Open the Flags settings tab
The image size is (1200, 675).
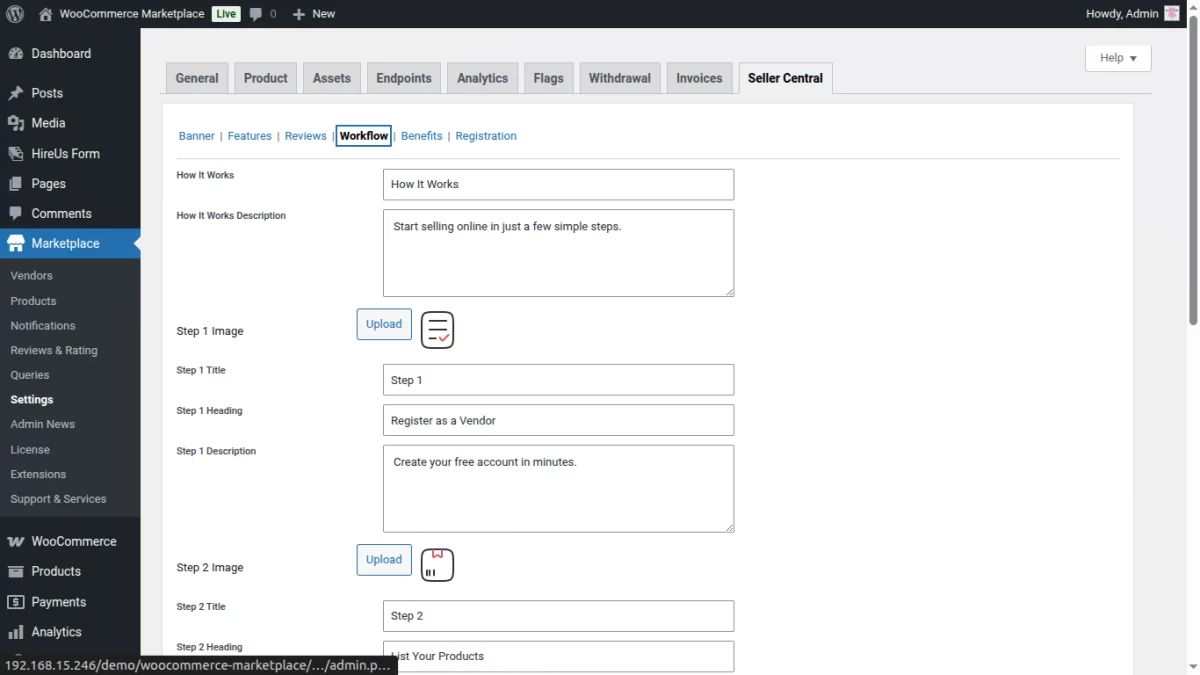point(548,77)
